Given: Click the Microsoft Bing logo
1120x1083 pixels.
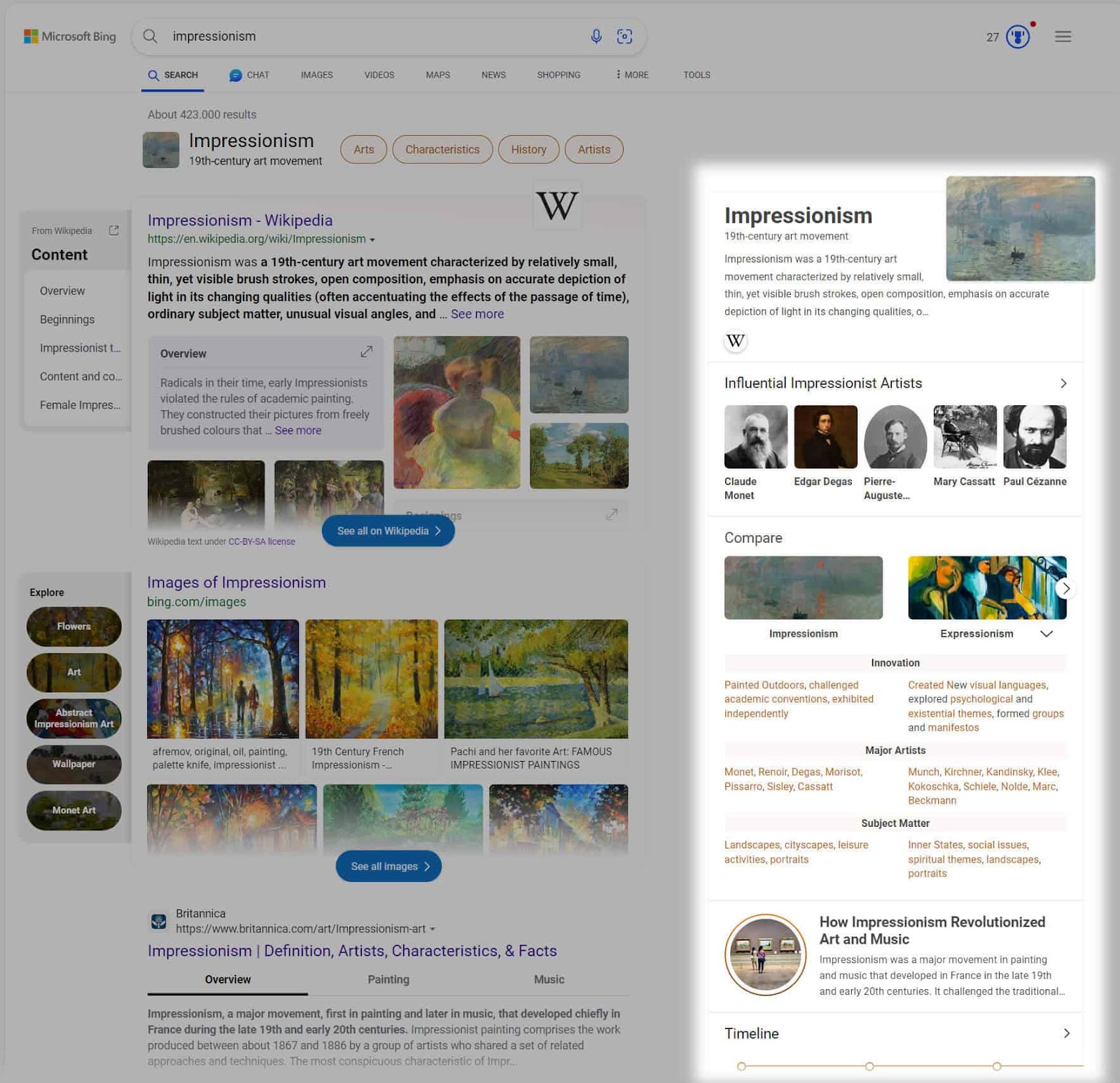Looking at the screenshot, I should (x=70, y=36).
